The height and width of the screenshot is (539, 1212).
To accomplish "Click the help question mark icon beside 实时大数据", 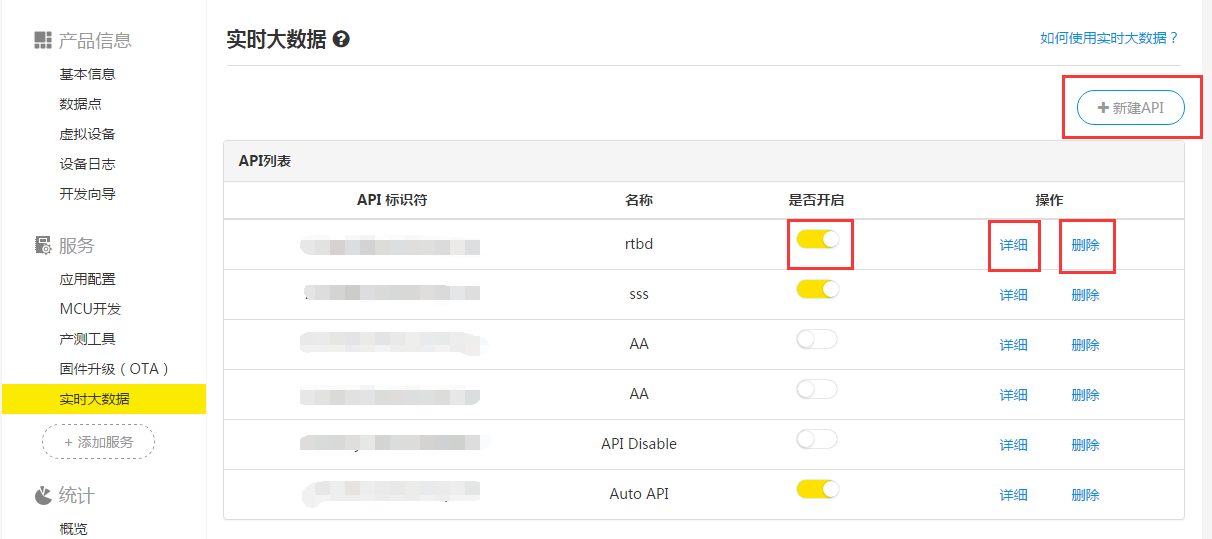I will coord(341,40).
